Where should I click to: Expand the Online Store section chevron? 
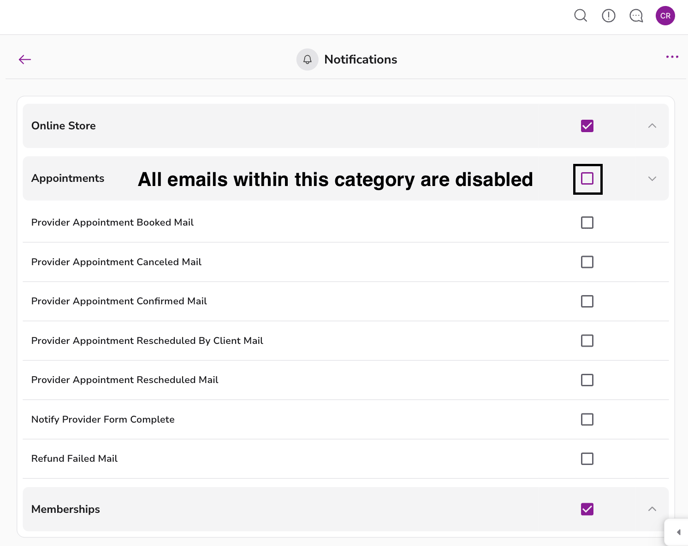[x=652, y=126]
